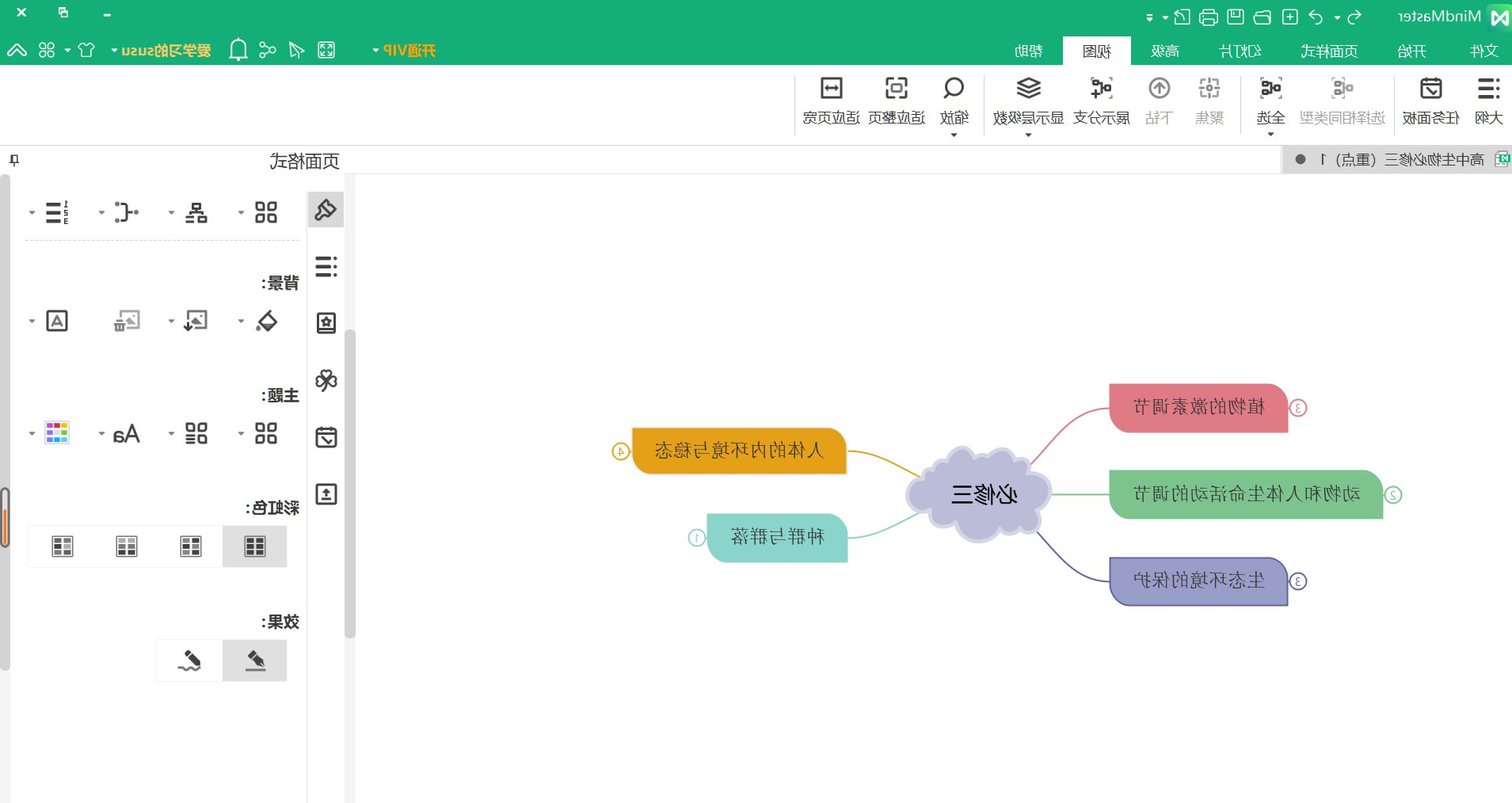Switch to the 开始 tab
Viewport: 1512px width, 803px height.
pos(1411,51)
